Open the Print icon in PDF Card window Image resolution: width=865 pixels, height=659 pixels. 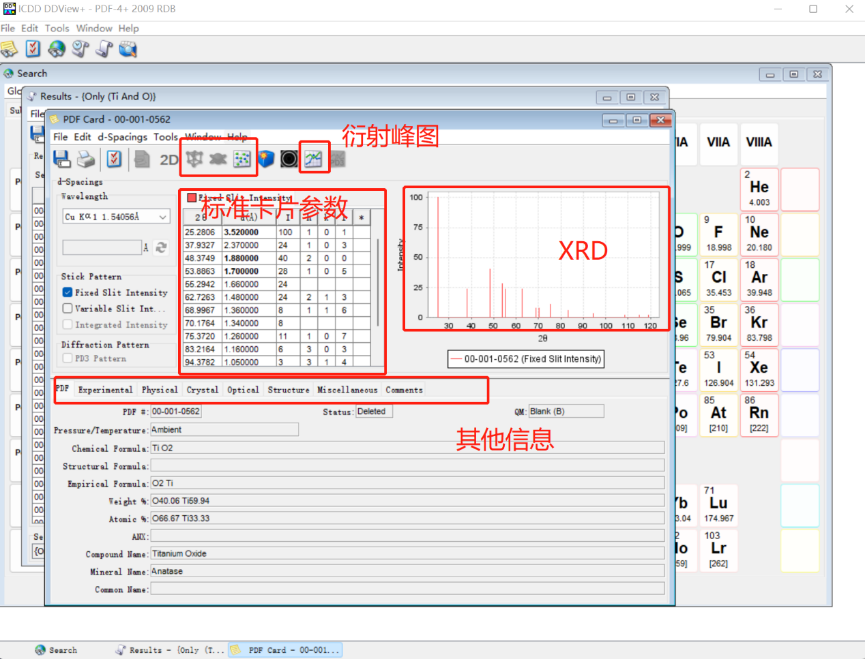point(85,159)
